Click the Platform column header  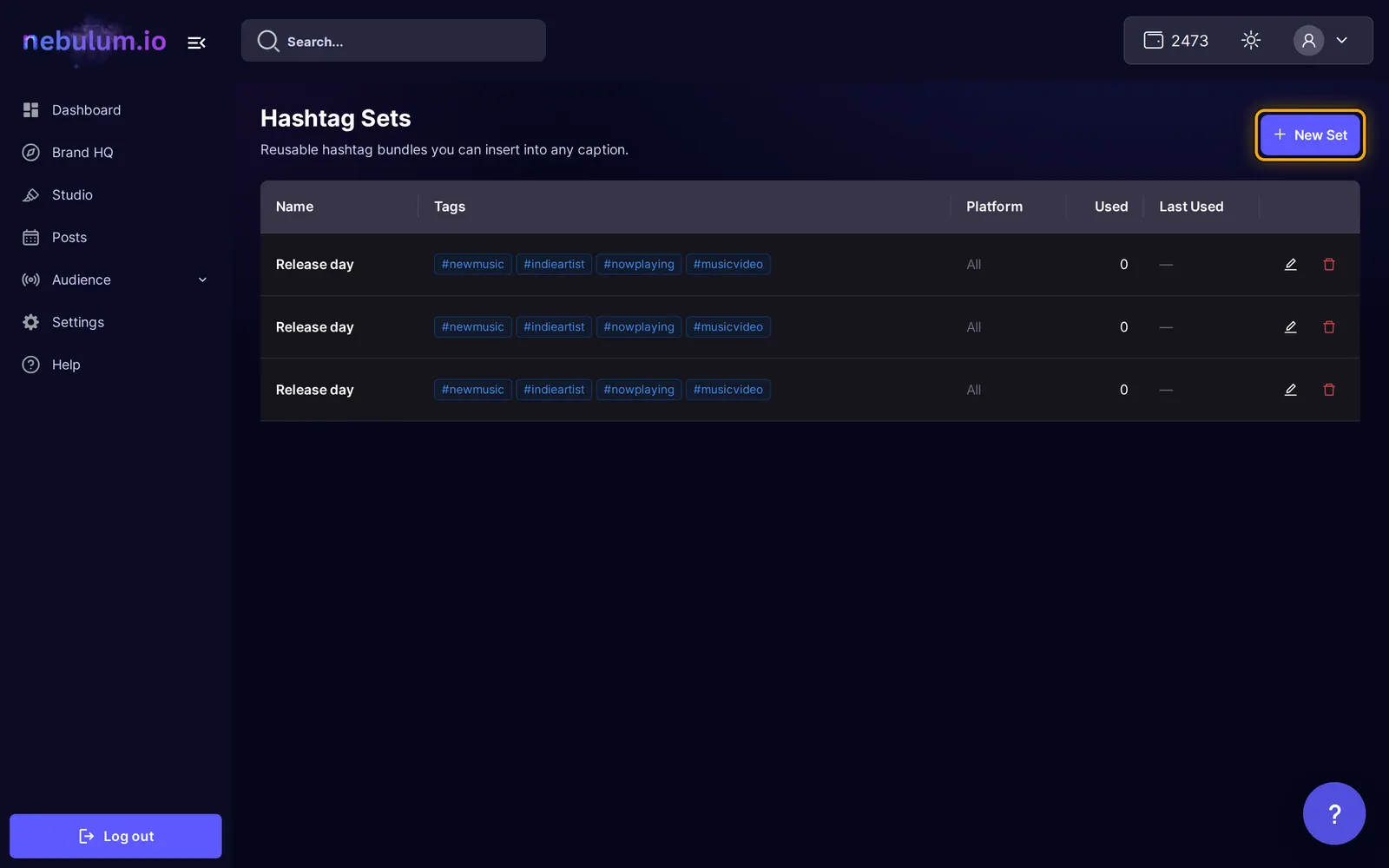(994, 207)
